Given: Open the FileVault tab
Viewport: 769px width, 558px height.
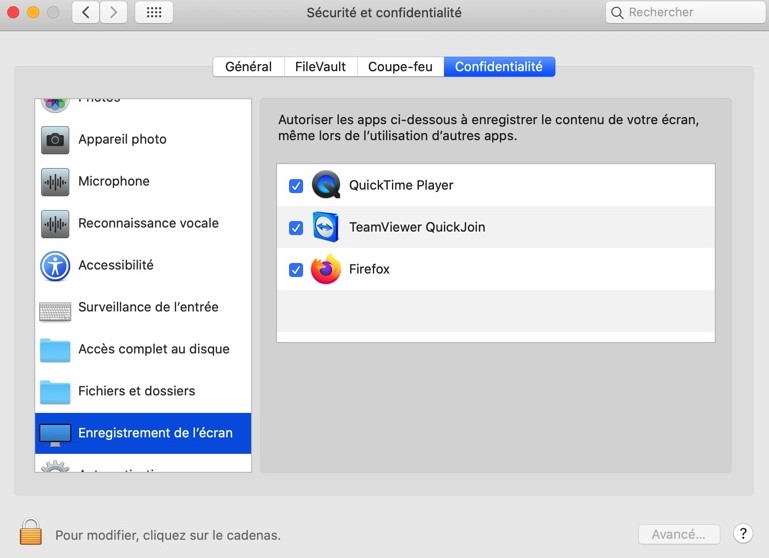Looking at the screenshot, I should [x=320, y=67].
